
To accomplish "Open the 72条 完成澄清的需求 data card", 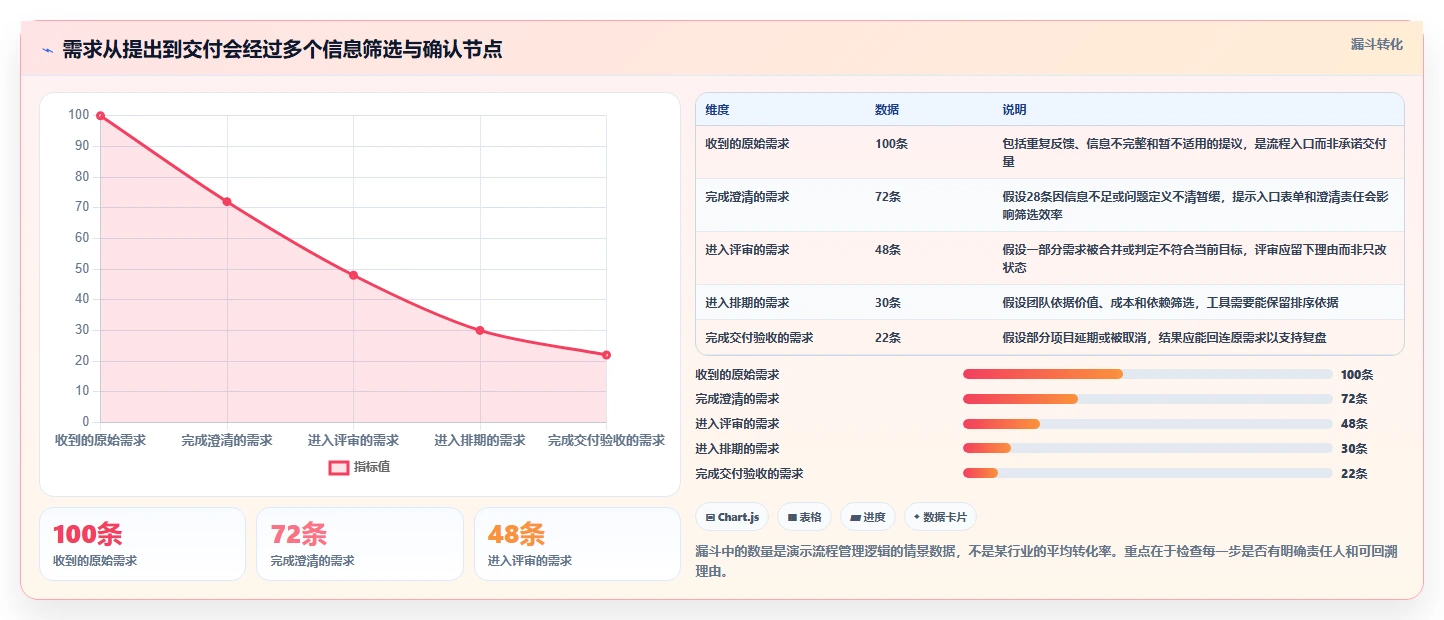I will click(x=360, y=544).
